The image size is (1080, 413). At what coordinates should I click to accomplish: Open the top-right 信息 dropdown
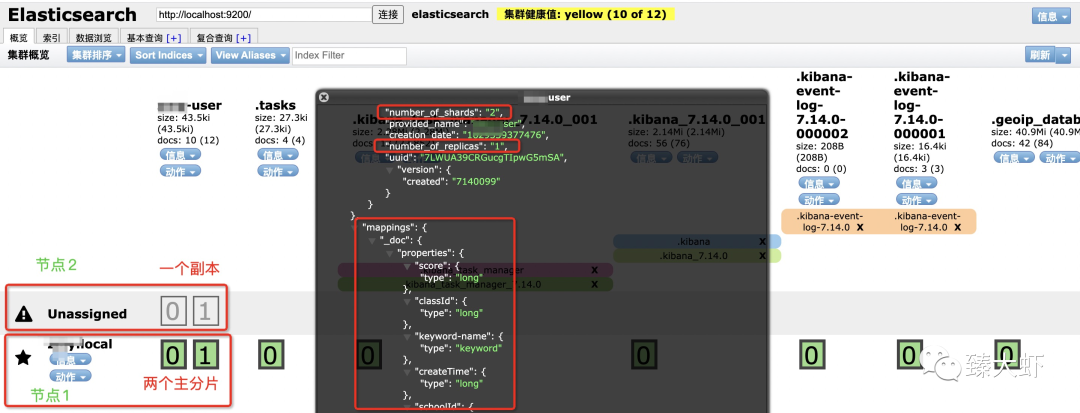pyautogui.click(x=1051, y=17)
